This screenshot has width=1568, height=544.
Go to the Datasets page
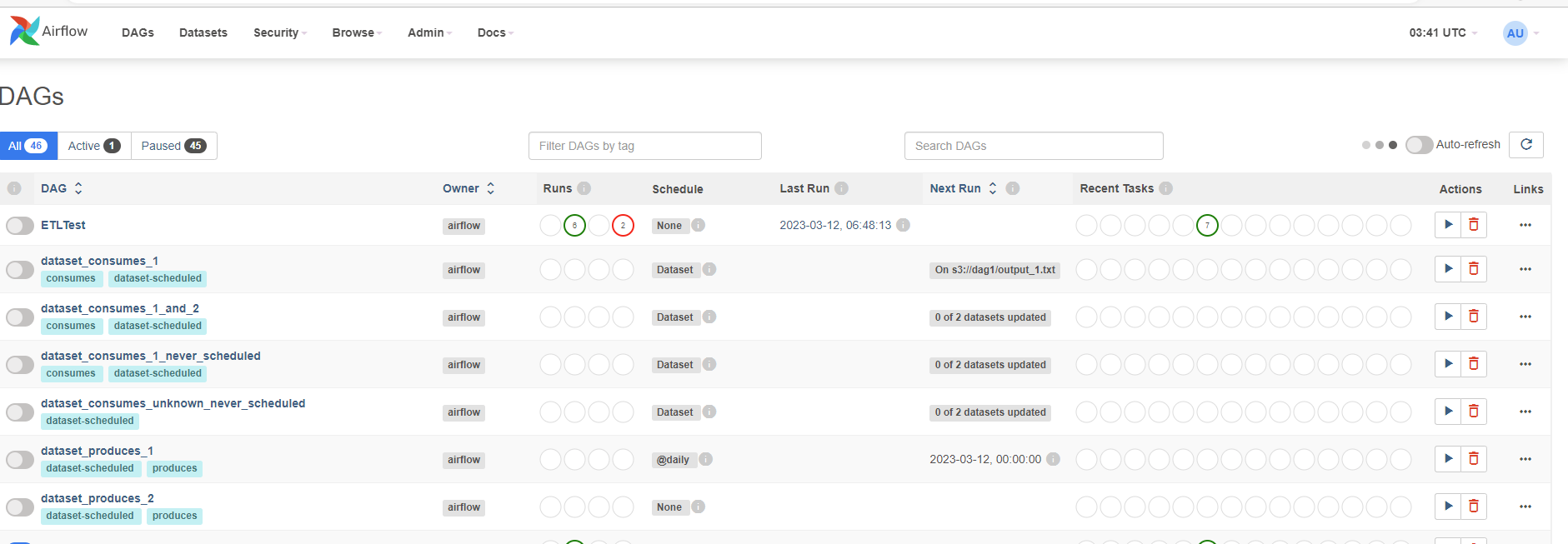click(203, 32)
